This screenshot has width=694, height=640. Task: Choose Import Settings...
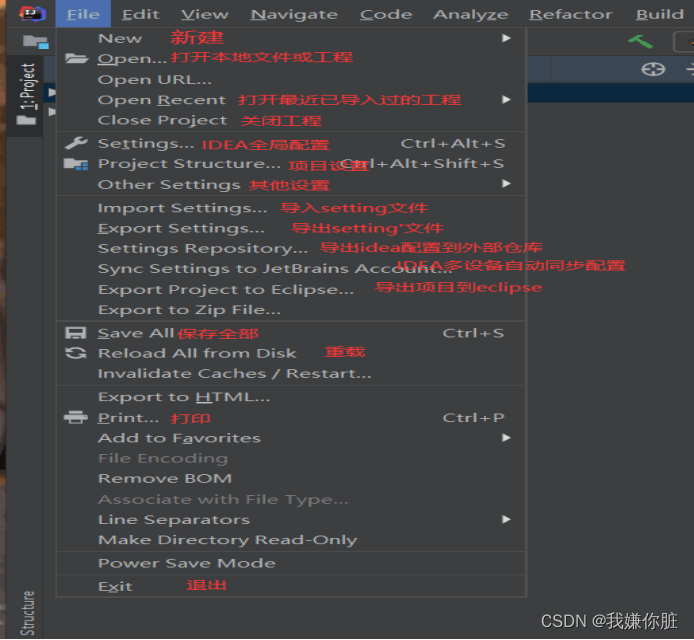pyautogui.click(x=291, y=208)
